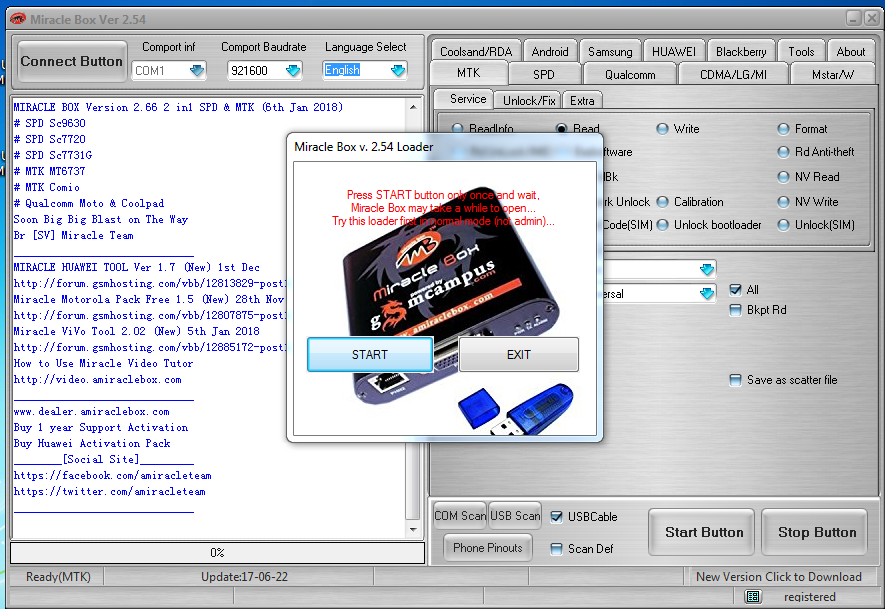Select the Unlock bootloader radio button

tap(663, 225)
